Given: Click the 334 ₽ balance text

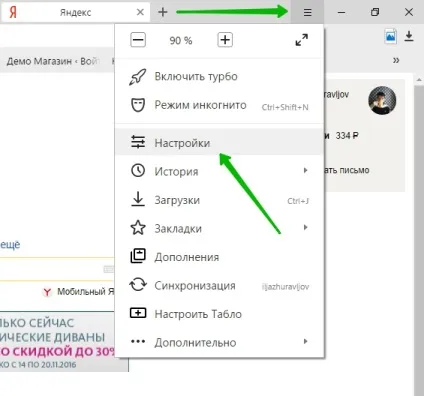Looking at the screenshot, I should (x=347, y=136).
